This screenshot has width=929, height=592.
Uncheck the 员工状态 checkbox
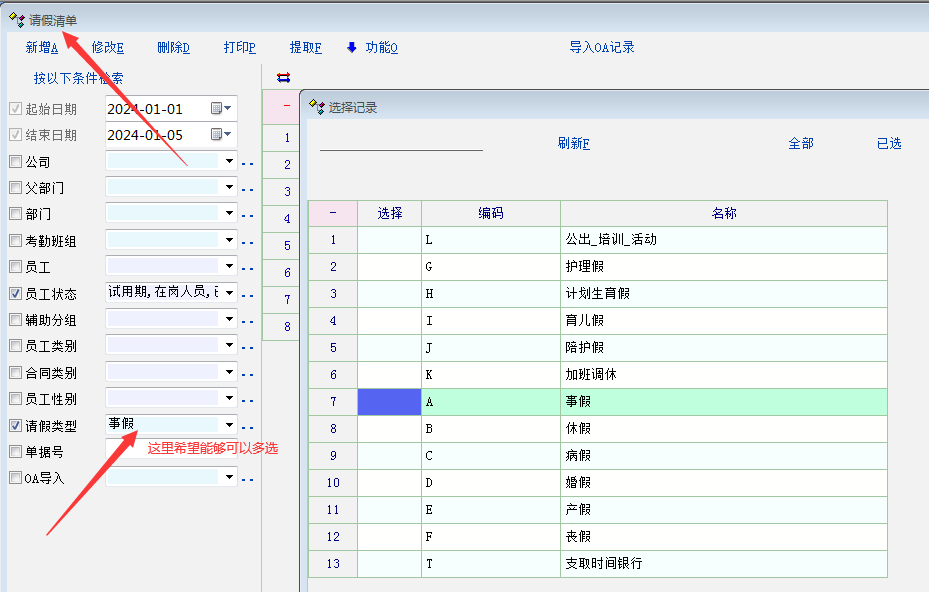tap(15, 294)
